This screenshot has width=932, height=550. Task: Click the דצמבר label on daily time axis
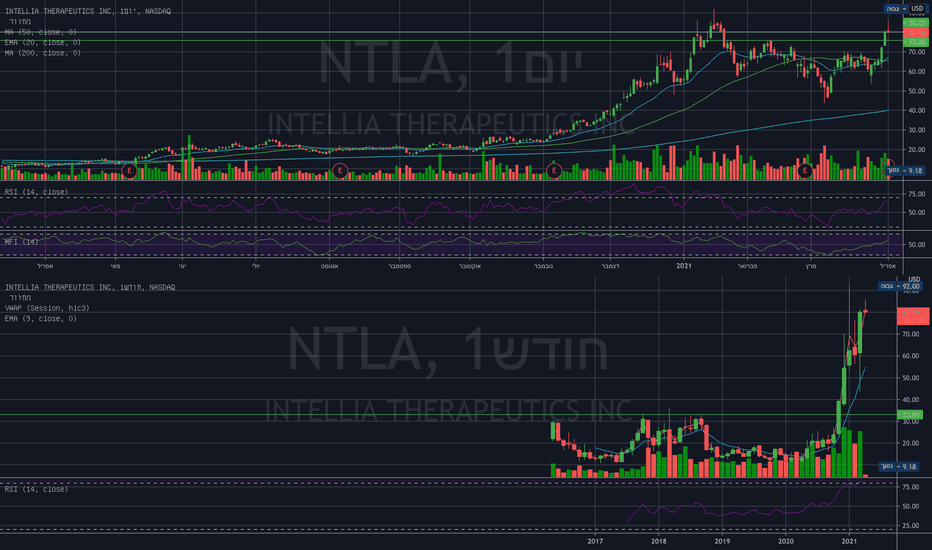click(x=610, y=266)
